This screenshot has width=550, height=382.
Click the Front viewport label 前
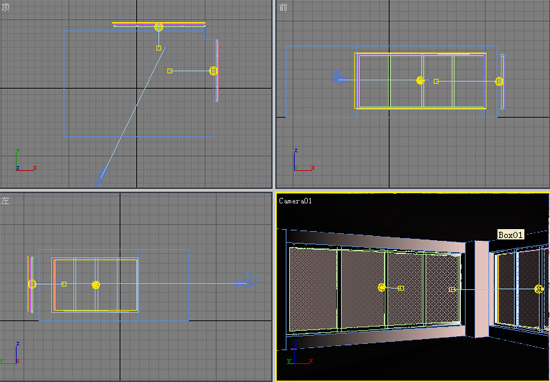coord(283,7)
